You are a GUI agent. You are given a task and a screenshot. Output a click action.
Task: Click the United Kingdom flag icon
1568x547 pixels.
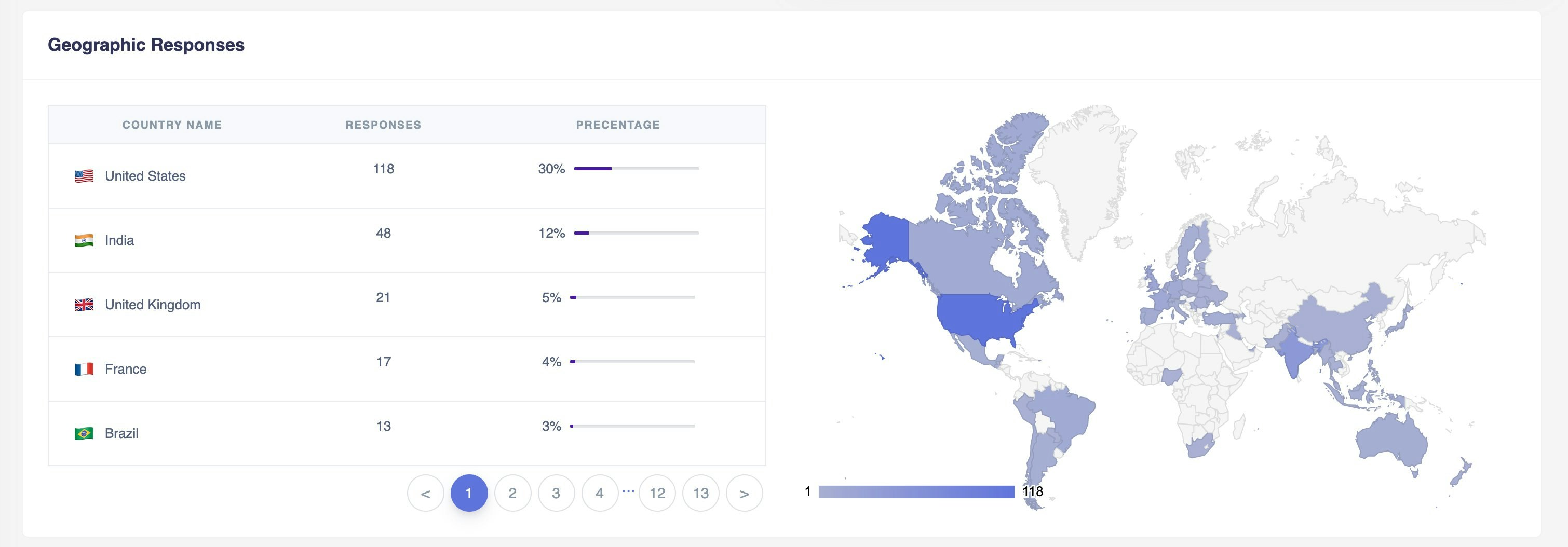[x=84, y=305]
